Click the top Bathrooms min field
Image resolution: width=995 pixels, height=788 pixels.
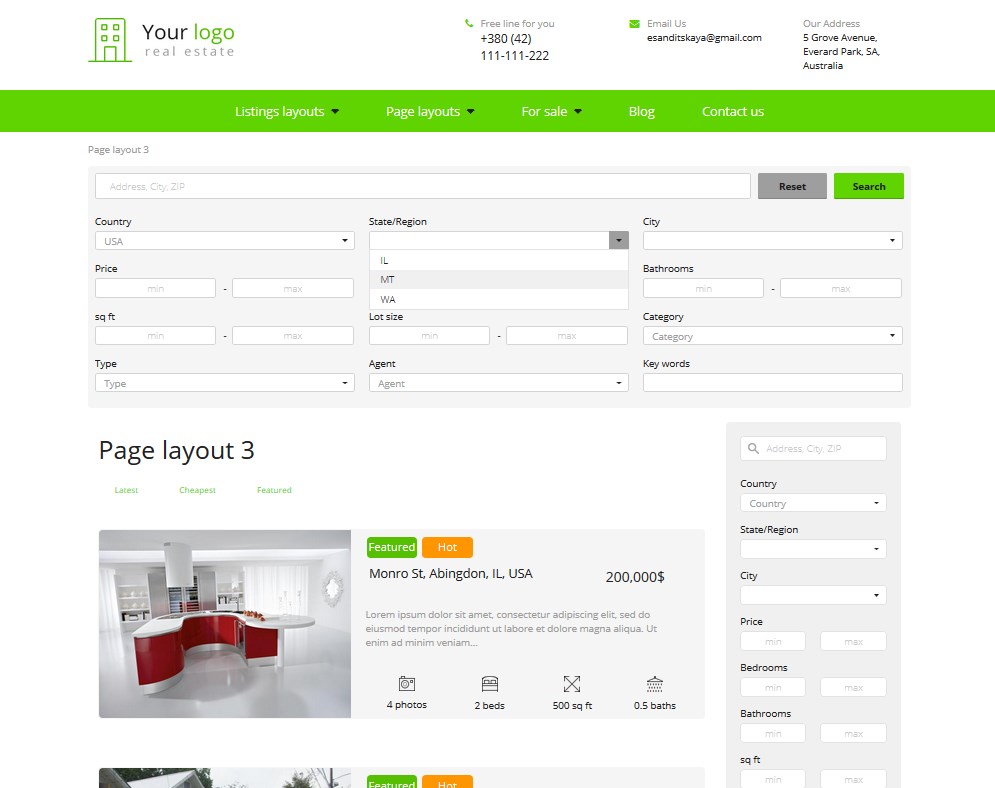(x=703, y=288)
